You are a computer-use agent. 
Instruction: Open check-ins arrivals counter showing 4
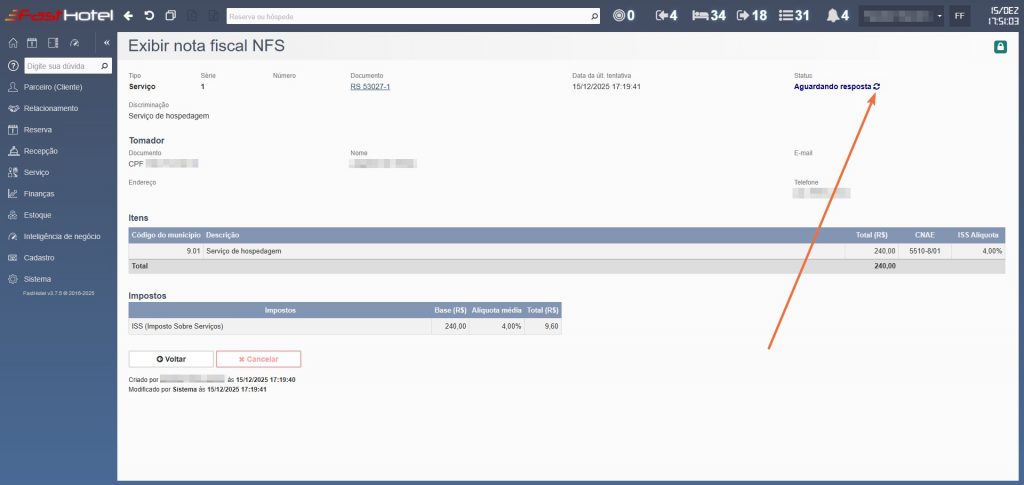[666, 16]
